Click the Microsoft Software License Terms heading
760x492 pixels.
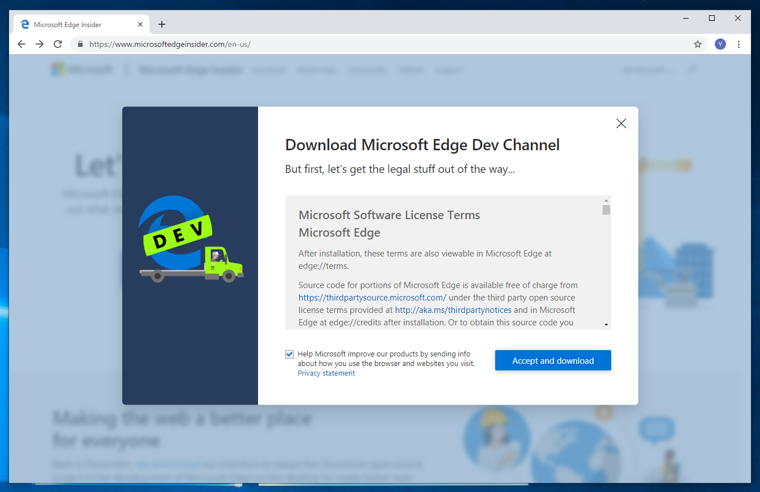389,215
